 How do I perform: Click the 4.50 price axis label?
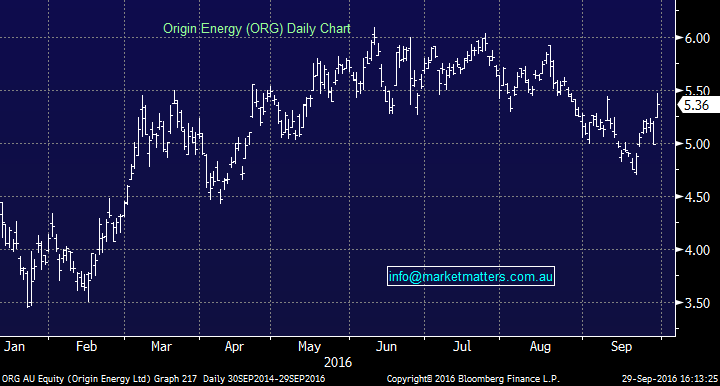[x=697, y=197]
